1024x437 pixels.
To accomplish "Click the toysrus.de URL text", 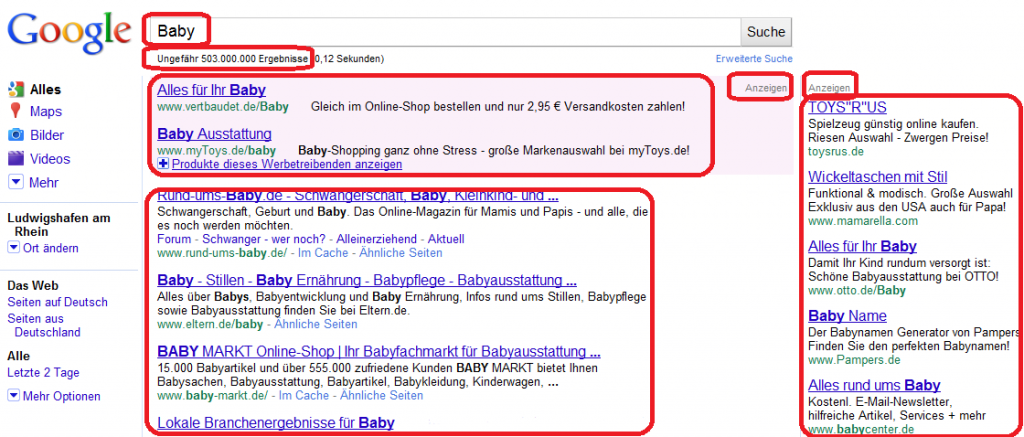I will point(836,152).
